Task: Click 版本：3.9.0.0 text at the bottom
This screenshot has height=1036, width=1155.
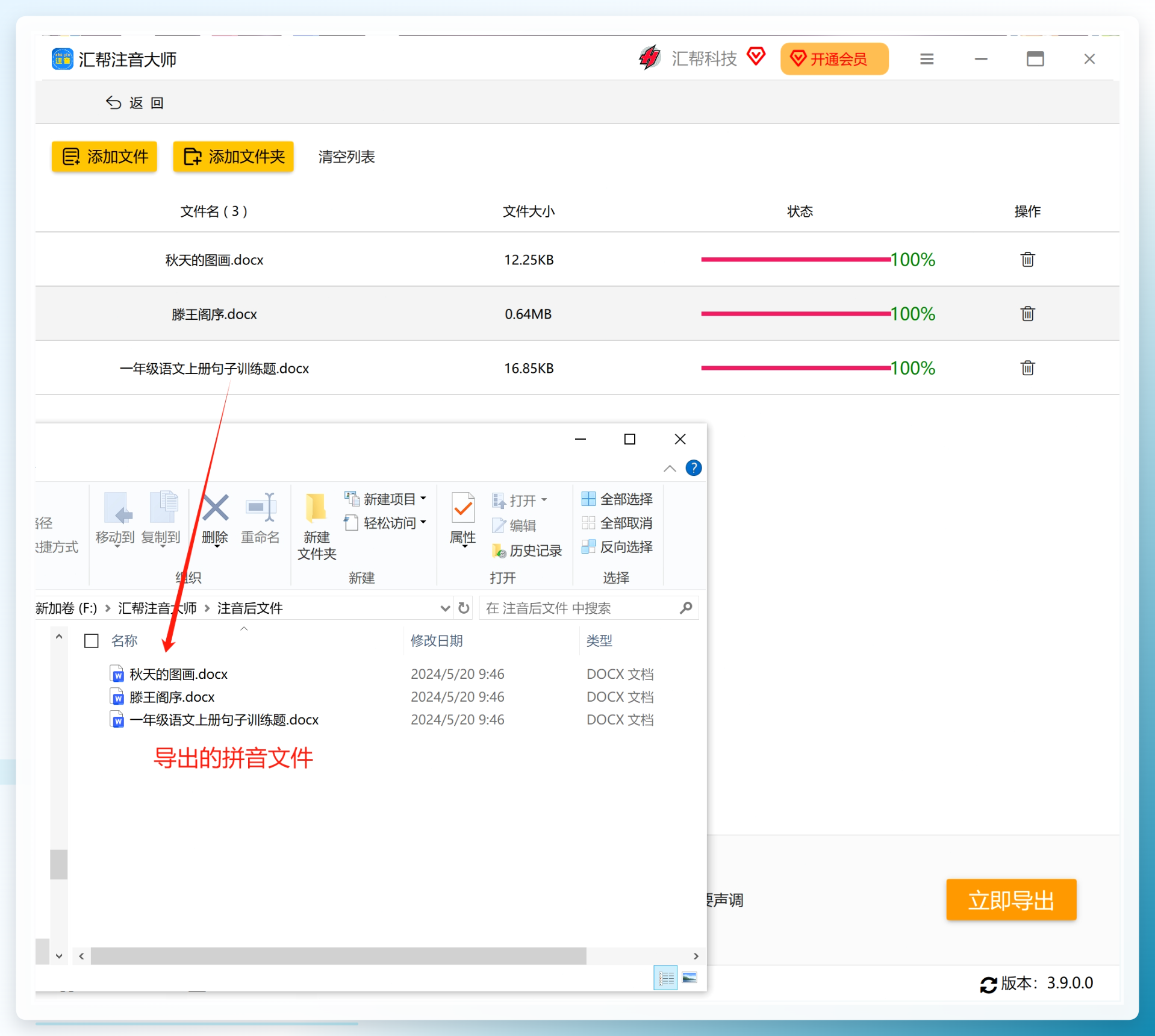Action: tap(1047, 983)
